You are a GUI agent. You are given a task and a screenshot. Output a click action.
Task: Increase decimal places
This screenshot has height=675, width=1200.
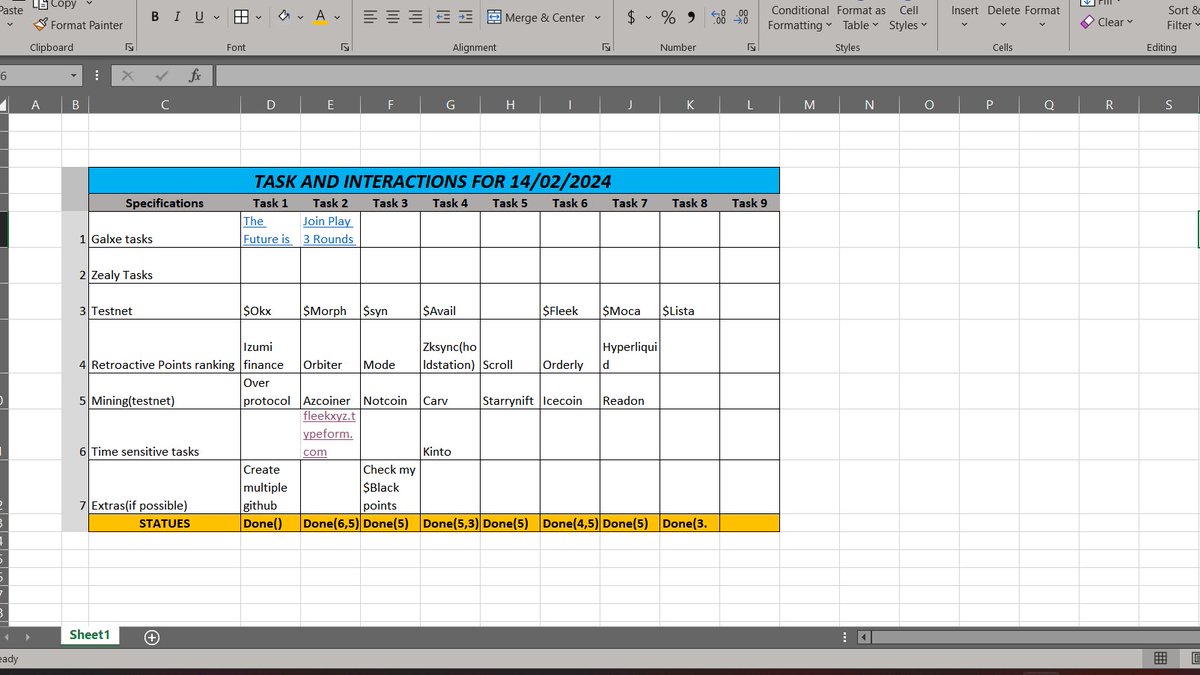(719, 17)
